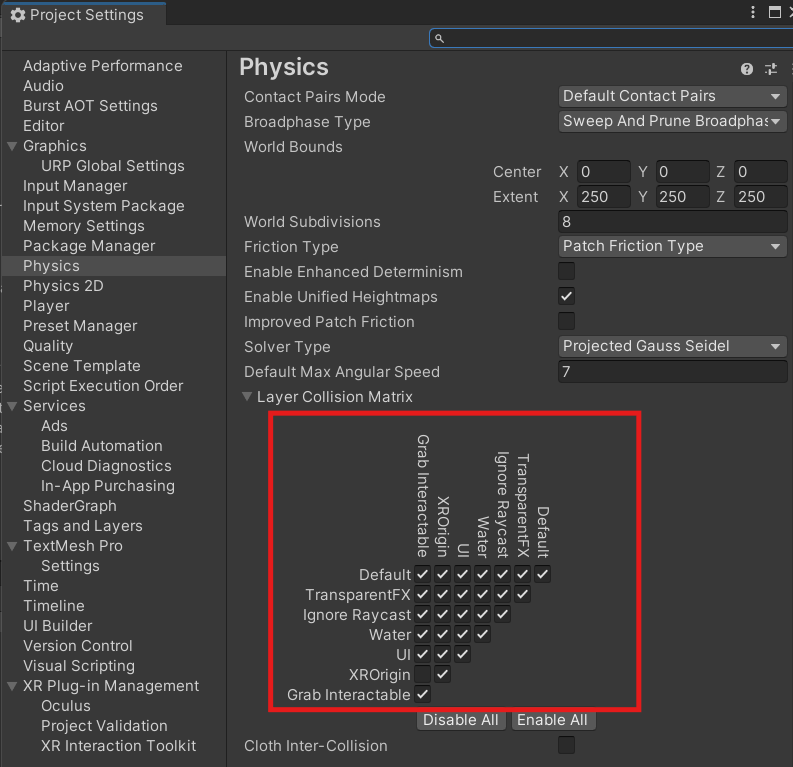Open Editor settings category
Viewport: 793px width, 767px height.
(44, 126)
